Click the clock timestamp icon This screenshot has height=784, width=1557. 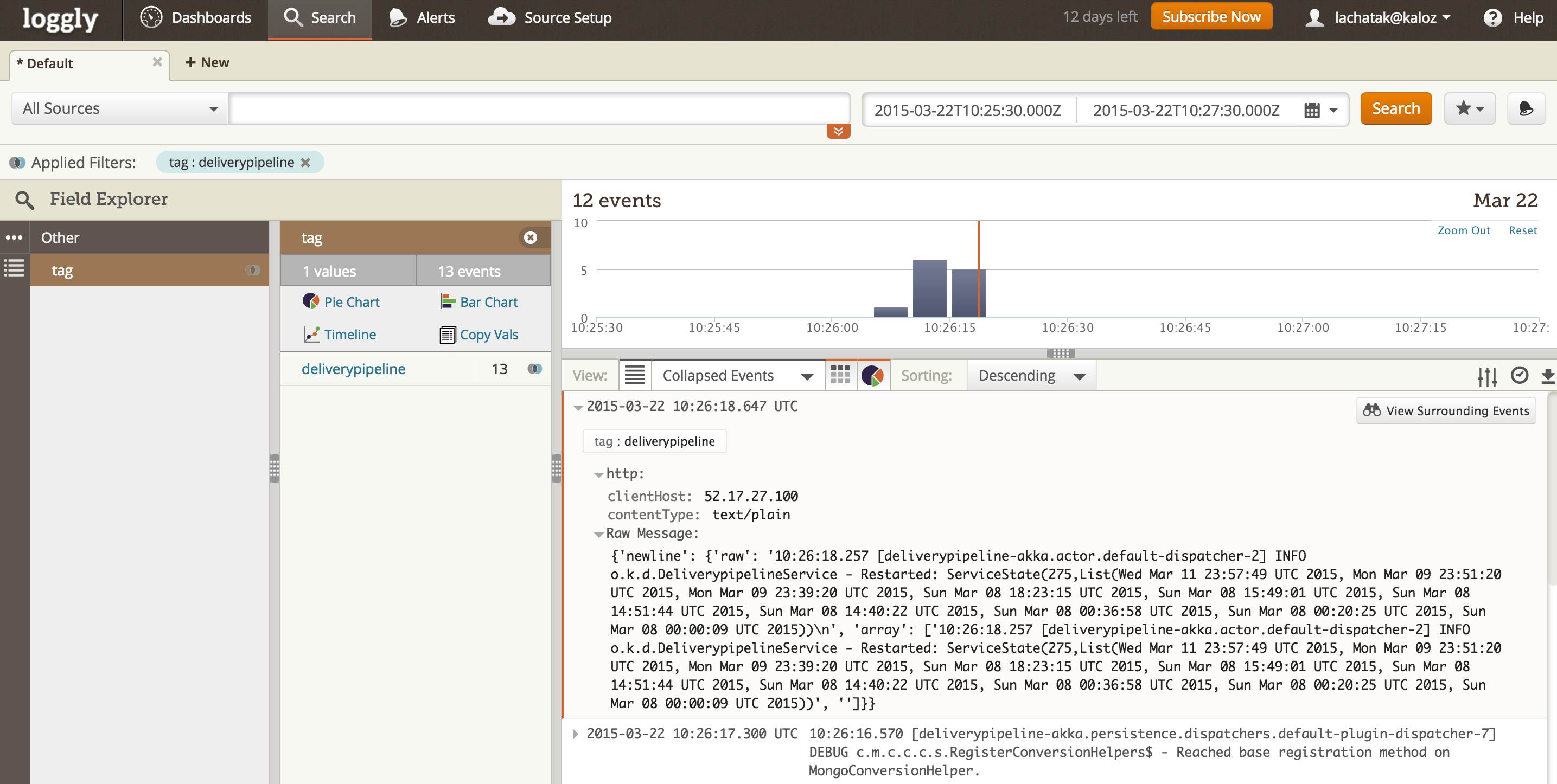[1519, 375]
